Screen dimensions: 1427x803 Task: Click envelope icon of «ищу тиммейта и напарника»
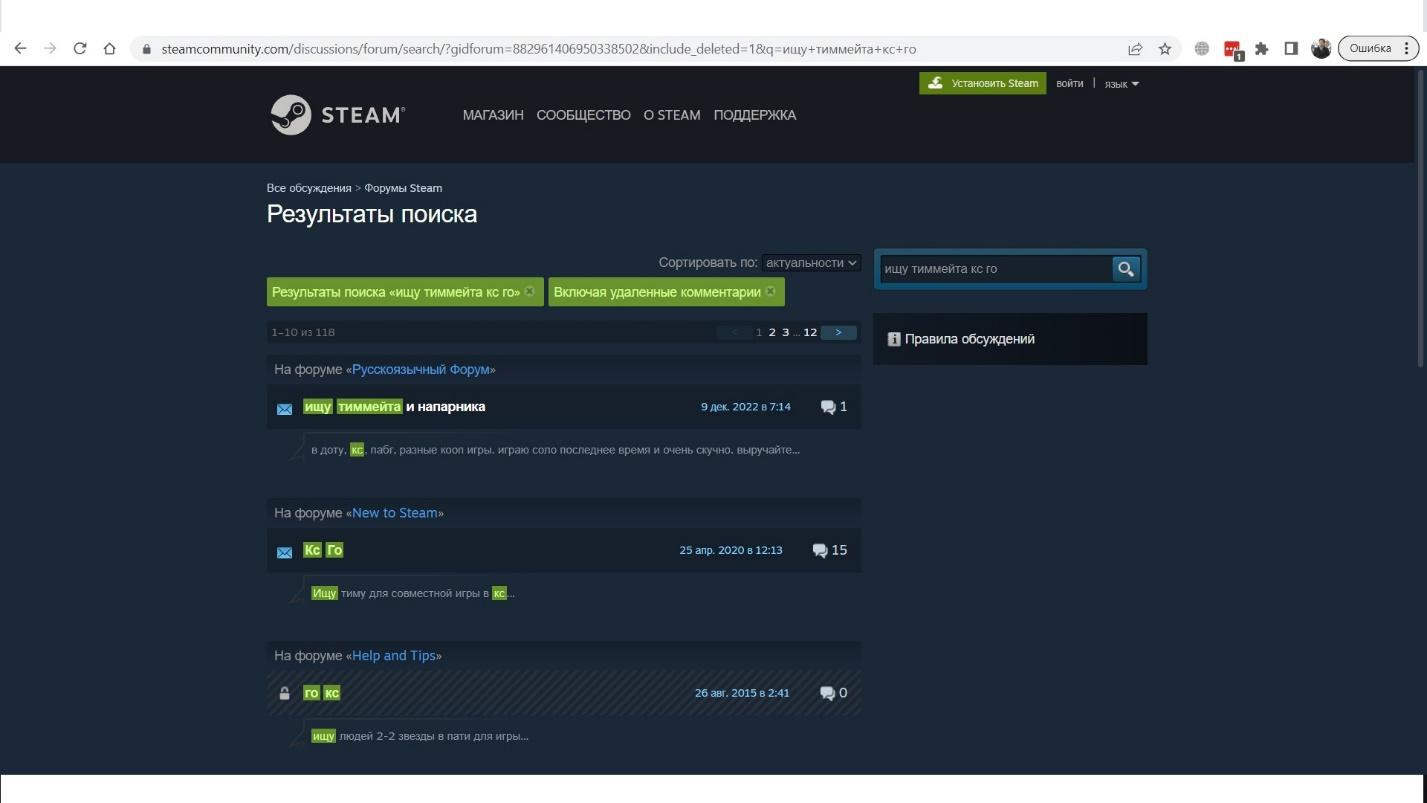coord(285,408)
